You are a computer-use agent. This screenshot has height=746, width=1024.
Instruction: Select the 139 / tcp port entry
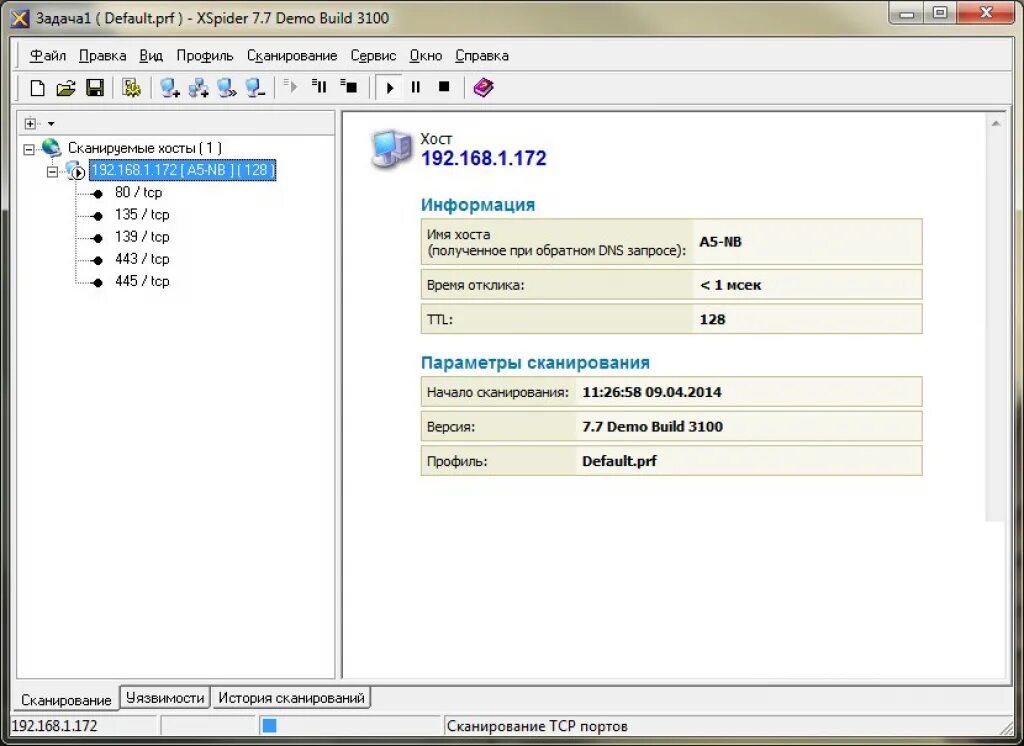point(142,237)
